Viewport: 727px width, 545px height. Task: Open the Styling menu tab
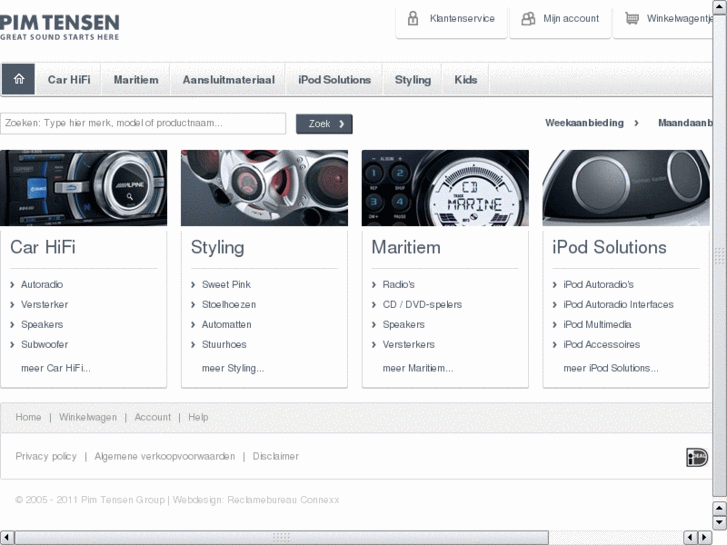tap(413, 80)
